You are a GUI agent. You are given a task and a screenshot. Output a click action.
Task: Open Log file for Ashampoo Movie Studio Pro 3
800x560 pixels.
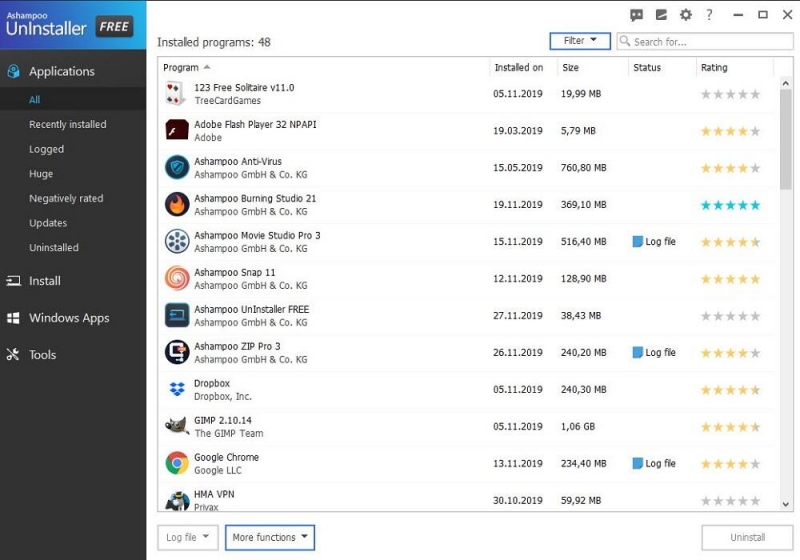(x=654, y=242)
